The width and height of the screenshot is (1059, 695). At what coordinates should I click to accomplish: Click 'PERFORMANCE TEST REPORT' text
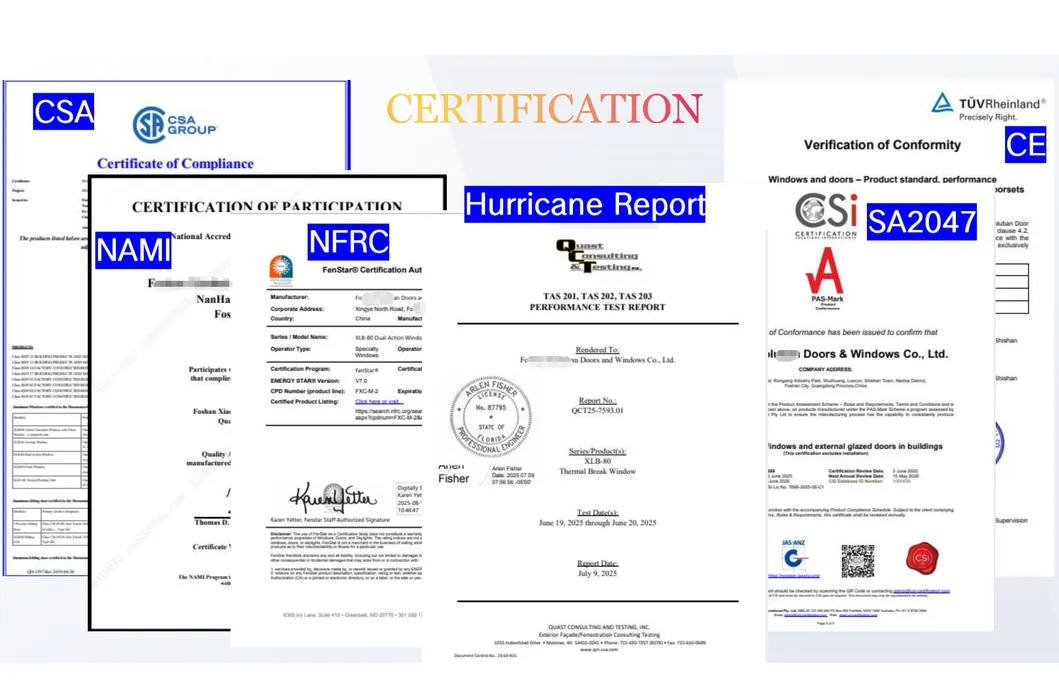[x=598, y=307]
